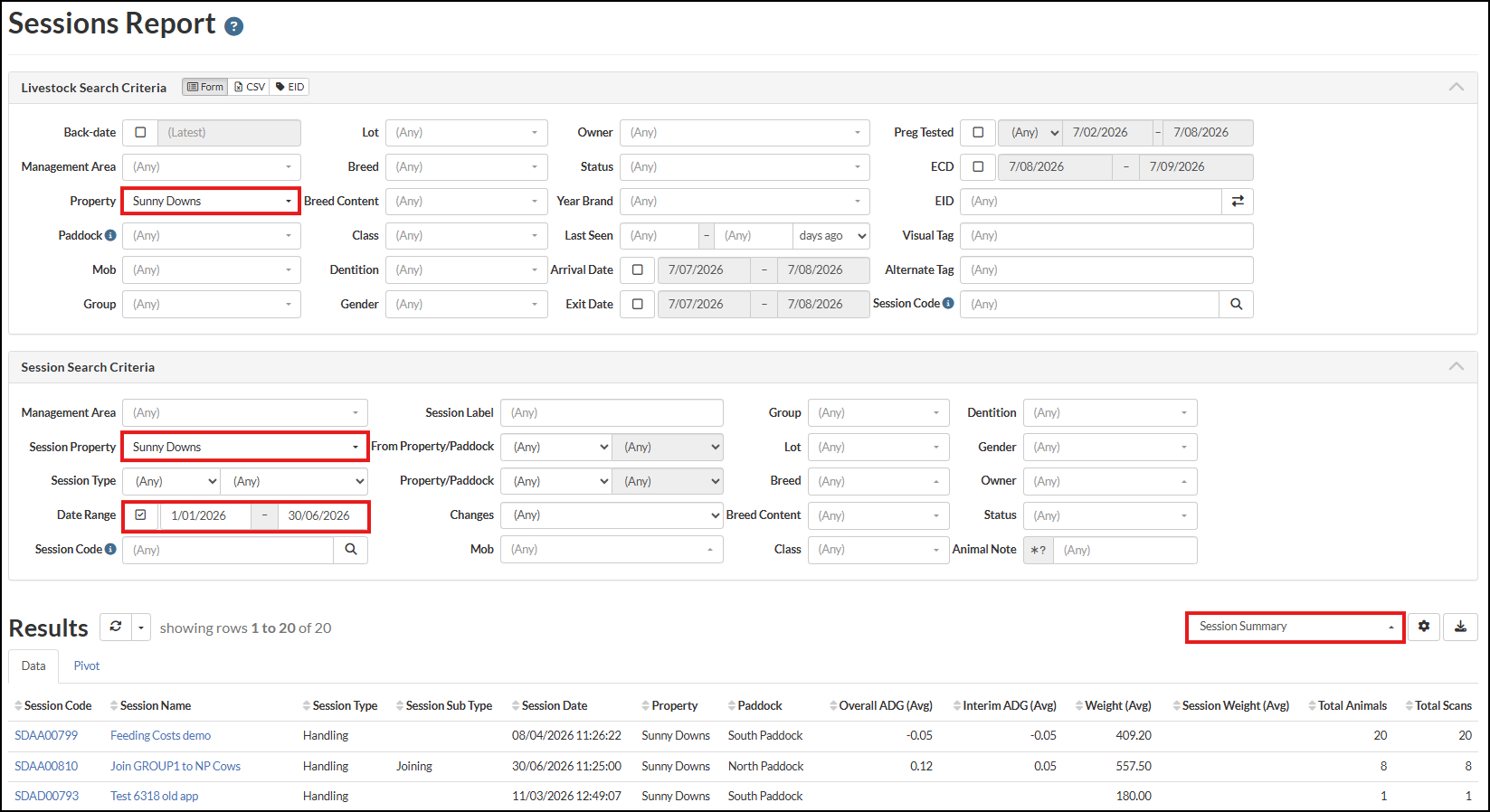
Task: Switch Livestock criteria to EID mode
Action: point(290,87)
